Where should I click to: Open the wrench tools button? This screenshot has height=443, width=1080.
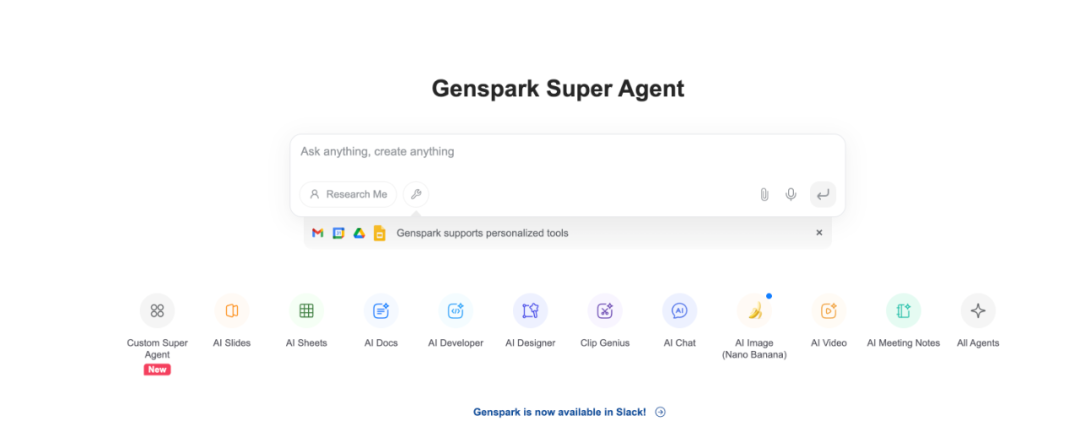(416, 194)
